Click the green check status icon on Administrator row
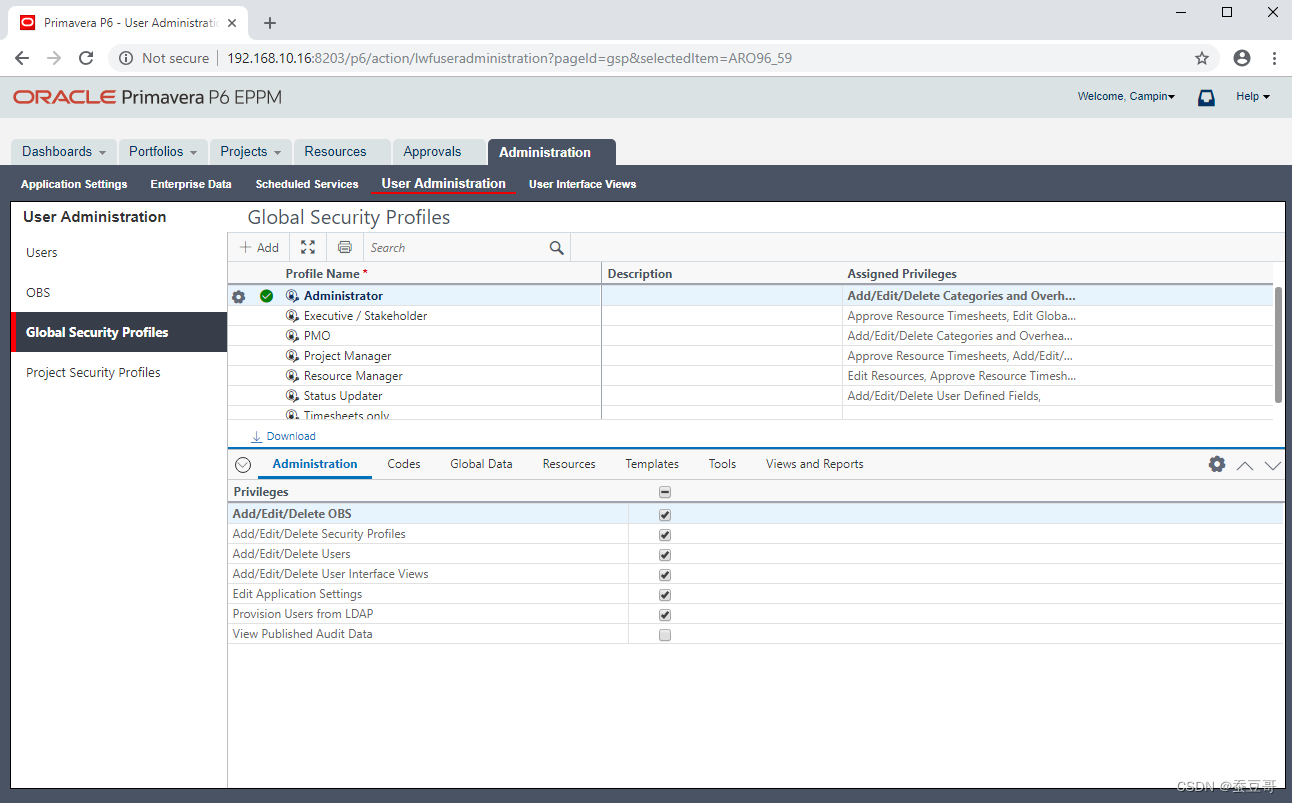Image resolution: width=1292 pixels, height=803 pixels. coord(266,296)
